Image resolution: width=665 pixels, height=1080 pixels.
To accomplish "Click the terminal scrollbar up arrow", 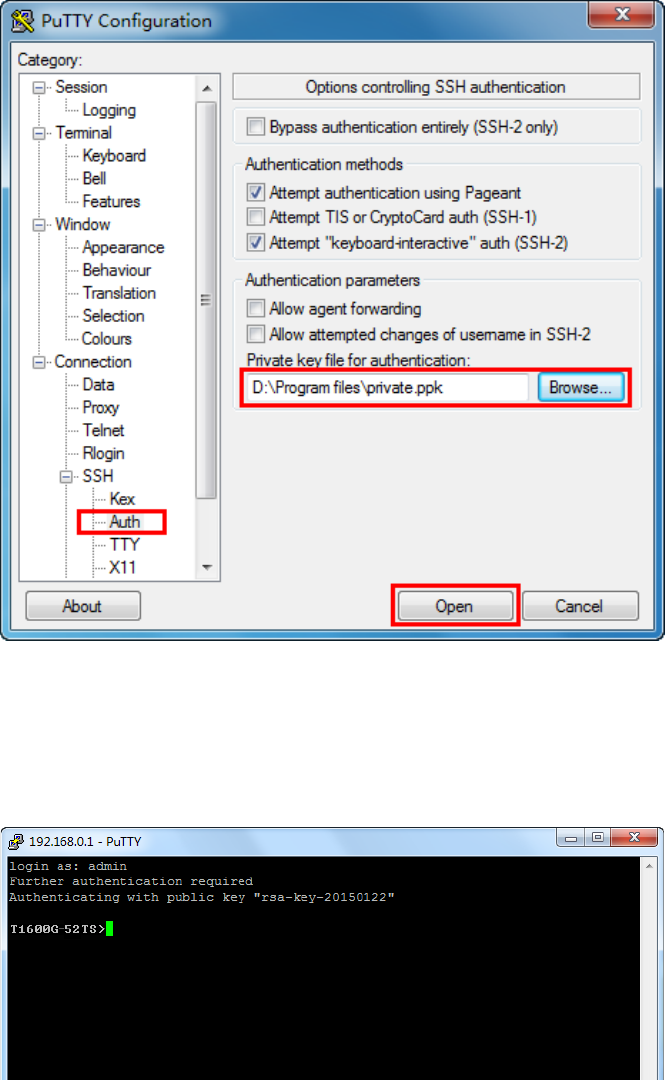I will (649, 866).
